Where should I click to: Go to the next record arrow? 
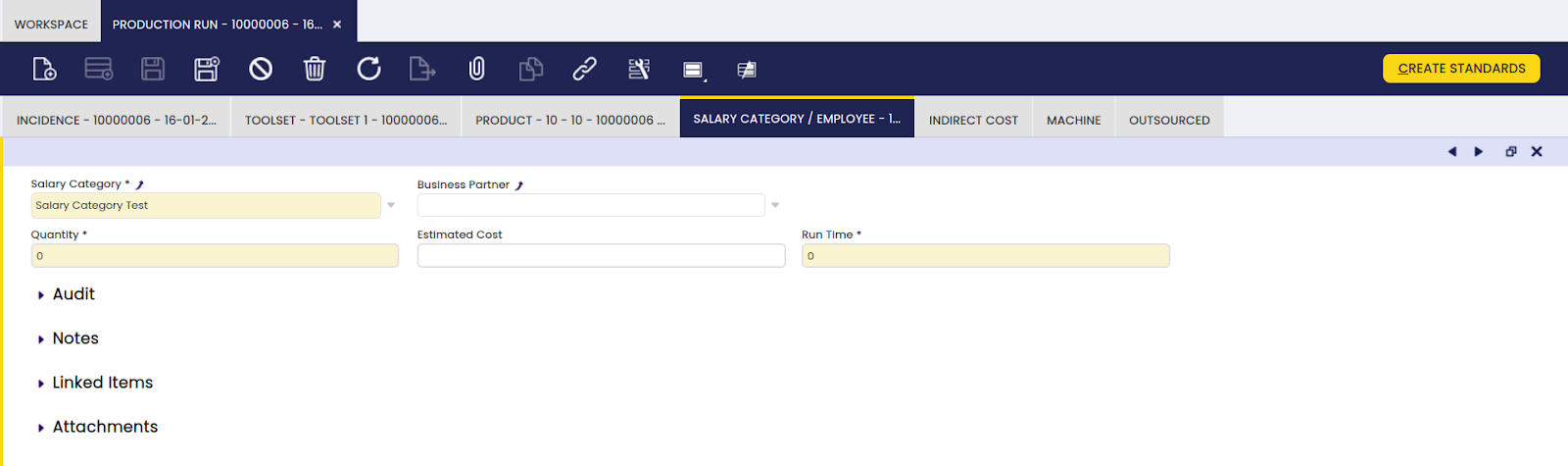click(x=1479, y=151)
